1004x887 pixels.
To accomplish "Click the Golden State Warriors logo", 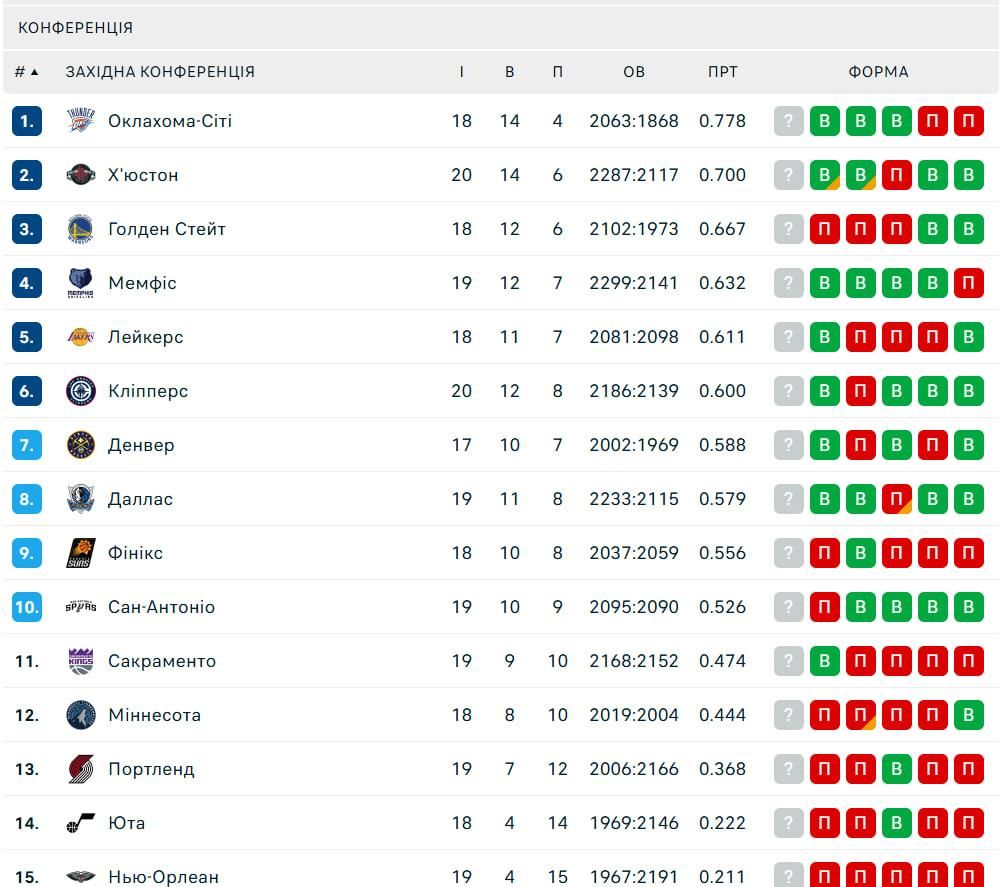I will [81, 229].
